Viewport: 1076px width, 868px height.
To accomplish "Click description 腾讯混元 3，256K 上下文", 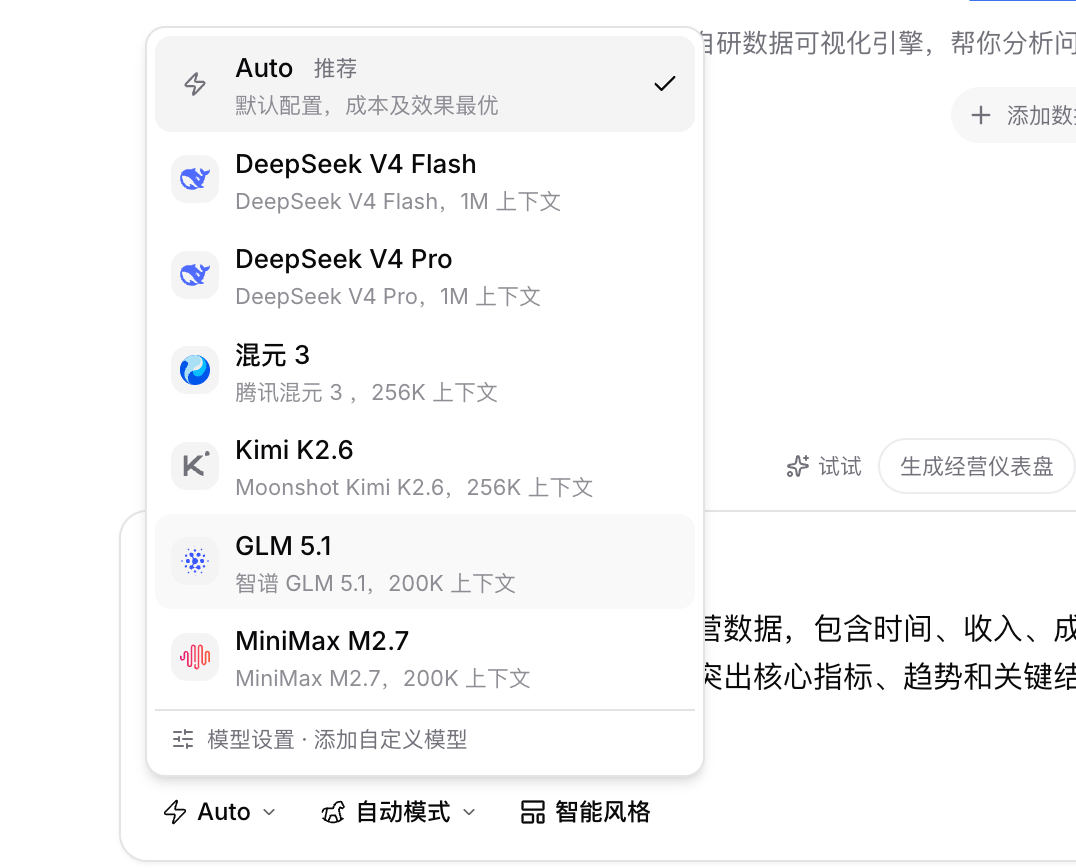I will (x=366, y=392).
